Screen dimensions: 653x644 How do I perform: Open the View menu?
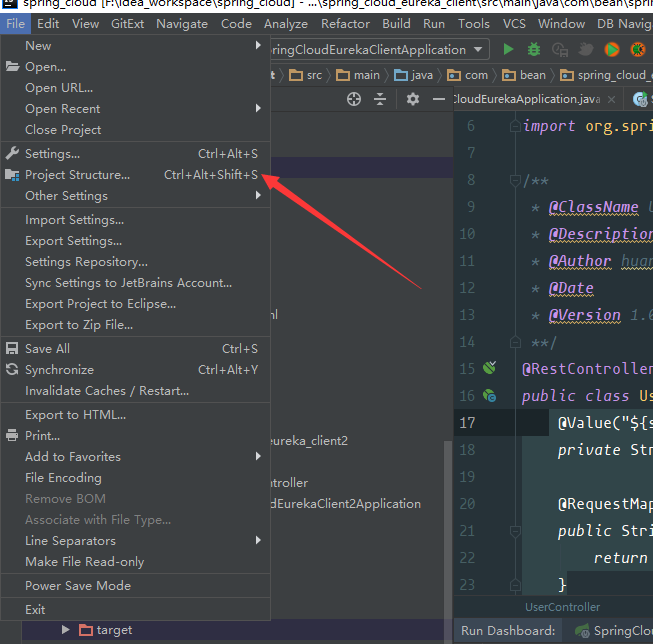pos(85,24)
